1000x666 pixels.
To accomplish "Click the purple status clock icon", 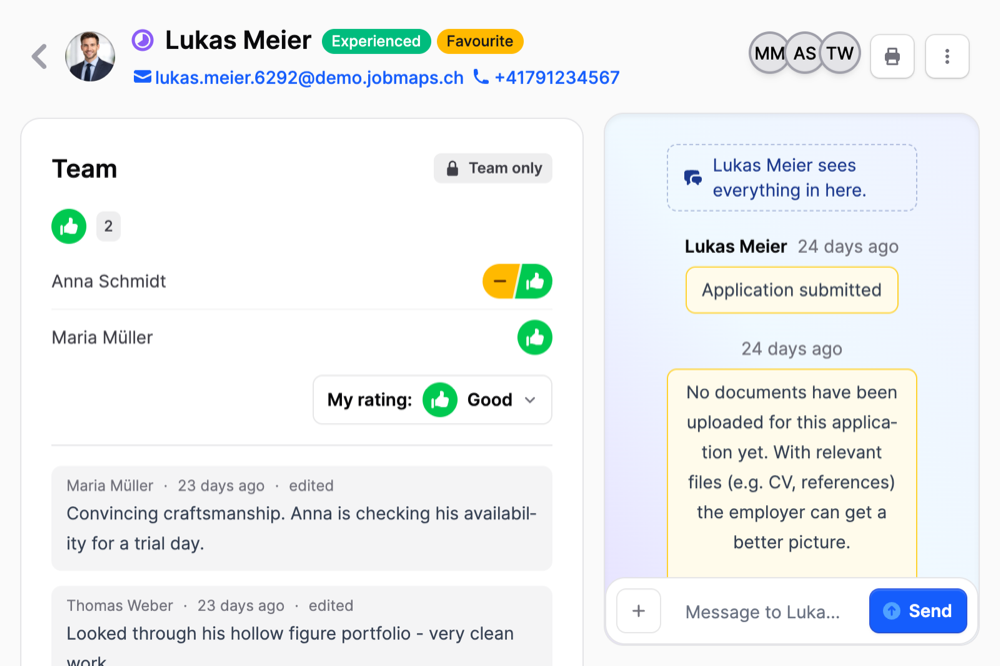I will 143,40.
